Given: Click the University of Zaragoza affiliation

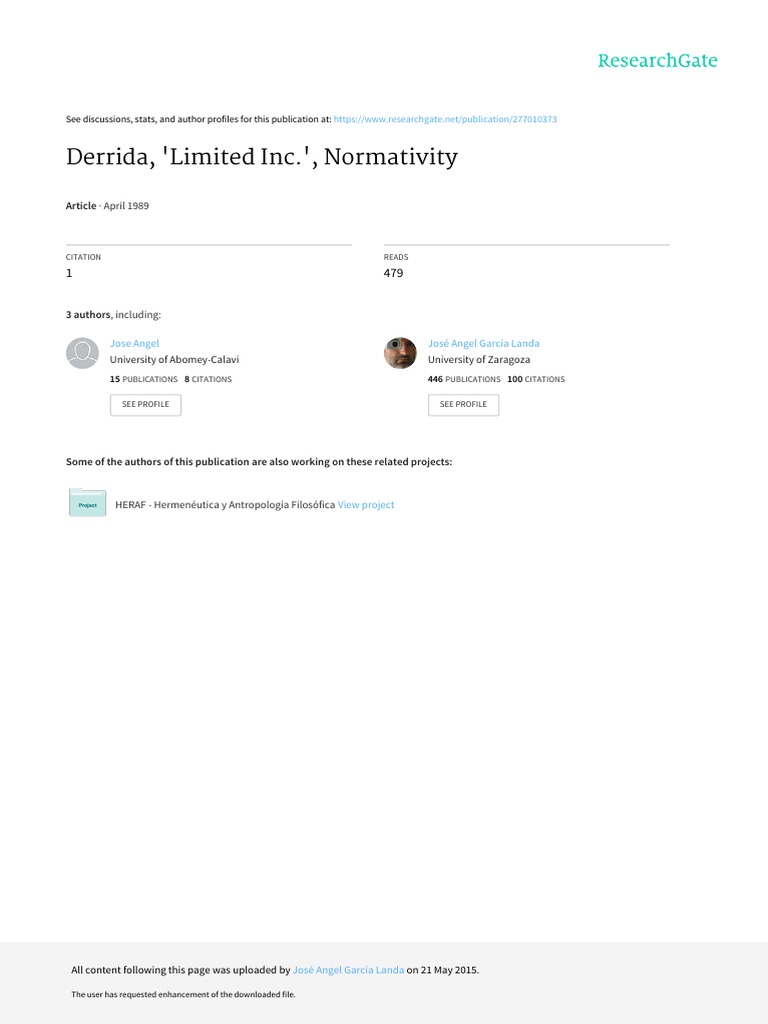Looking at the screenshot, I should point(479,359).
